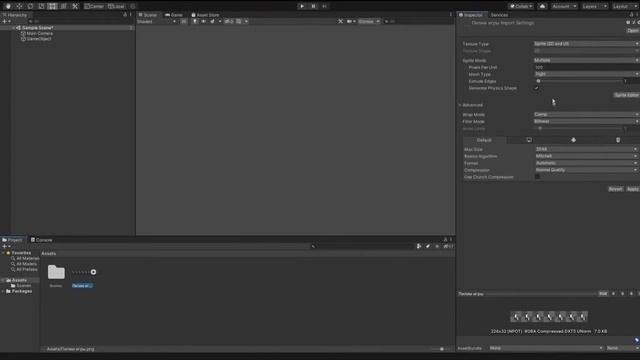
Task: Click the scene camera settings icon
Action: coord(350,21)
